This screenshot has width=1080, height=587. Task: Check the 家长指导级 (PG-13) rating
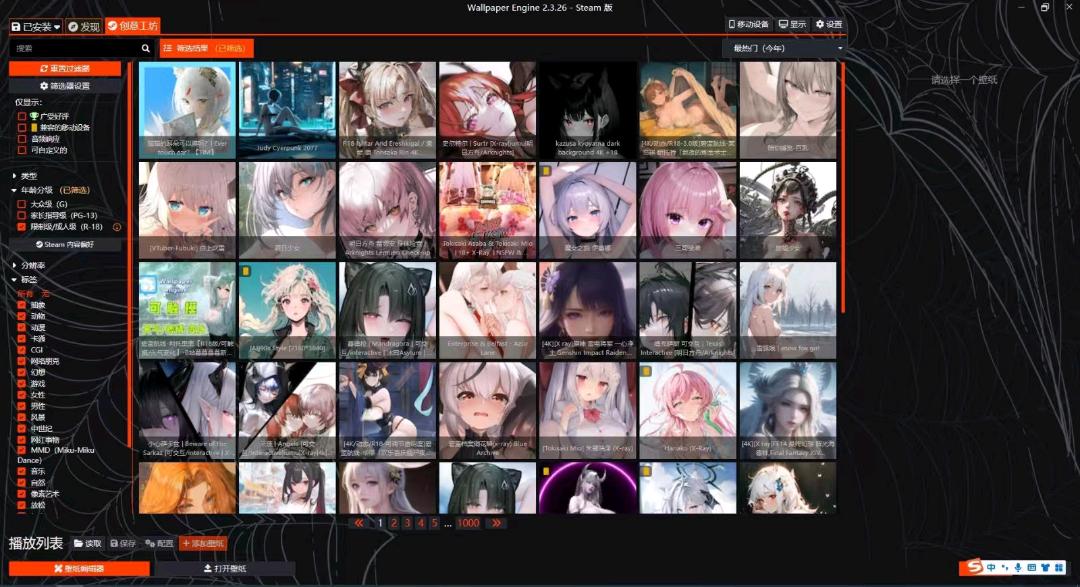tap(22, 216)
